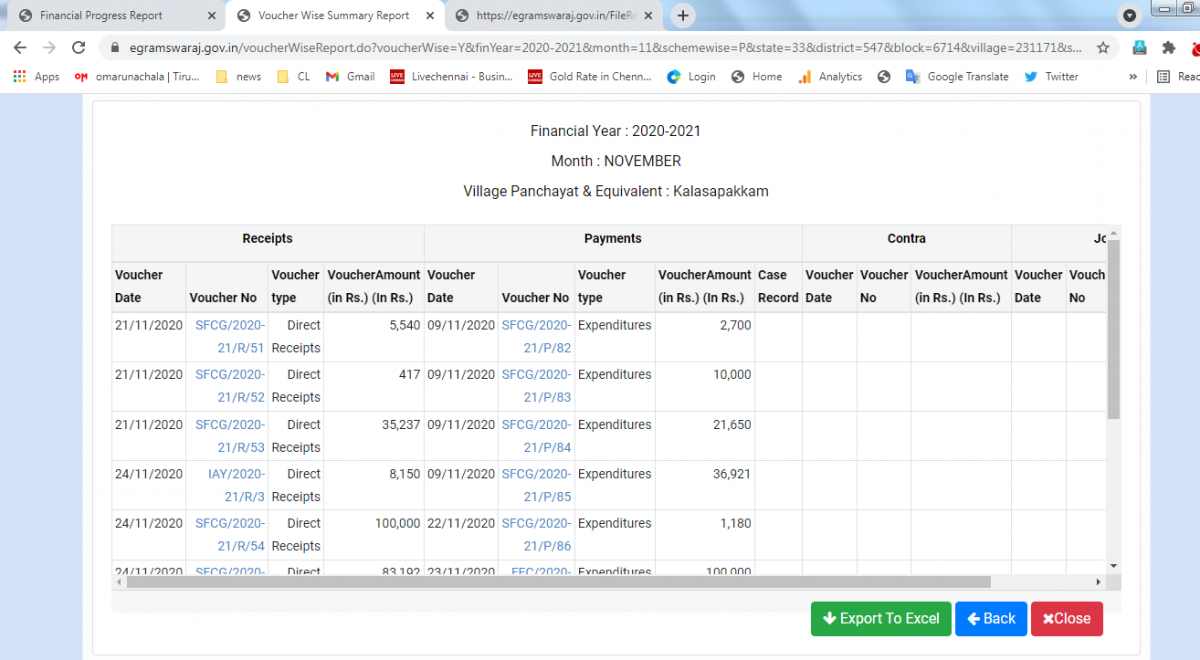Open the Apps grid bookmark shortcut
The height and width of the screenshot is (660, 1200).
click(x=37, y=76)
